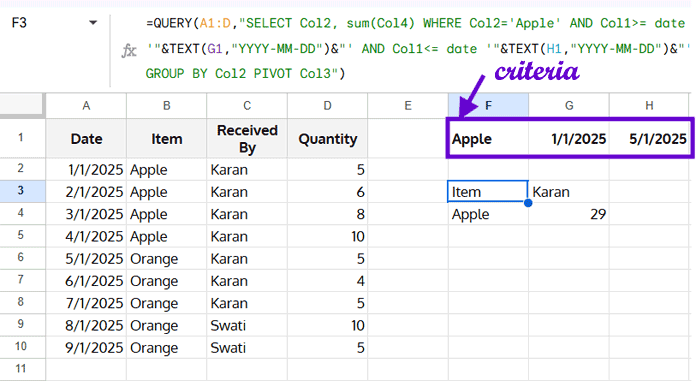Click criteria cell with start date 1/1/2025
The image size is (696, 381).
point(569,139)
